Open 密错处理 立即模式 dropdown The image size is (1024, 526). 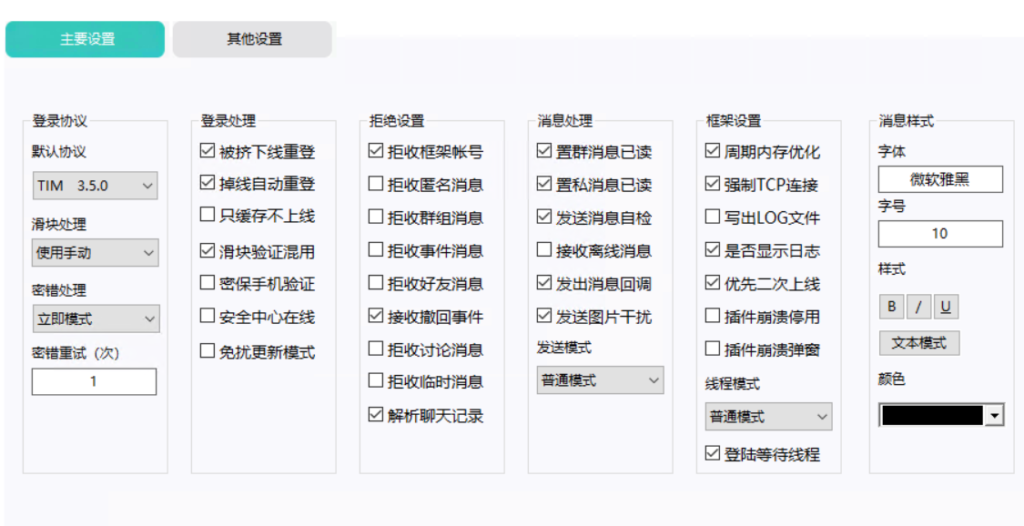[x=95, y=319]
